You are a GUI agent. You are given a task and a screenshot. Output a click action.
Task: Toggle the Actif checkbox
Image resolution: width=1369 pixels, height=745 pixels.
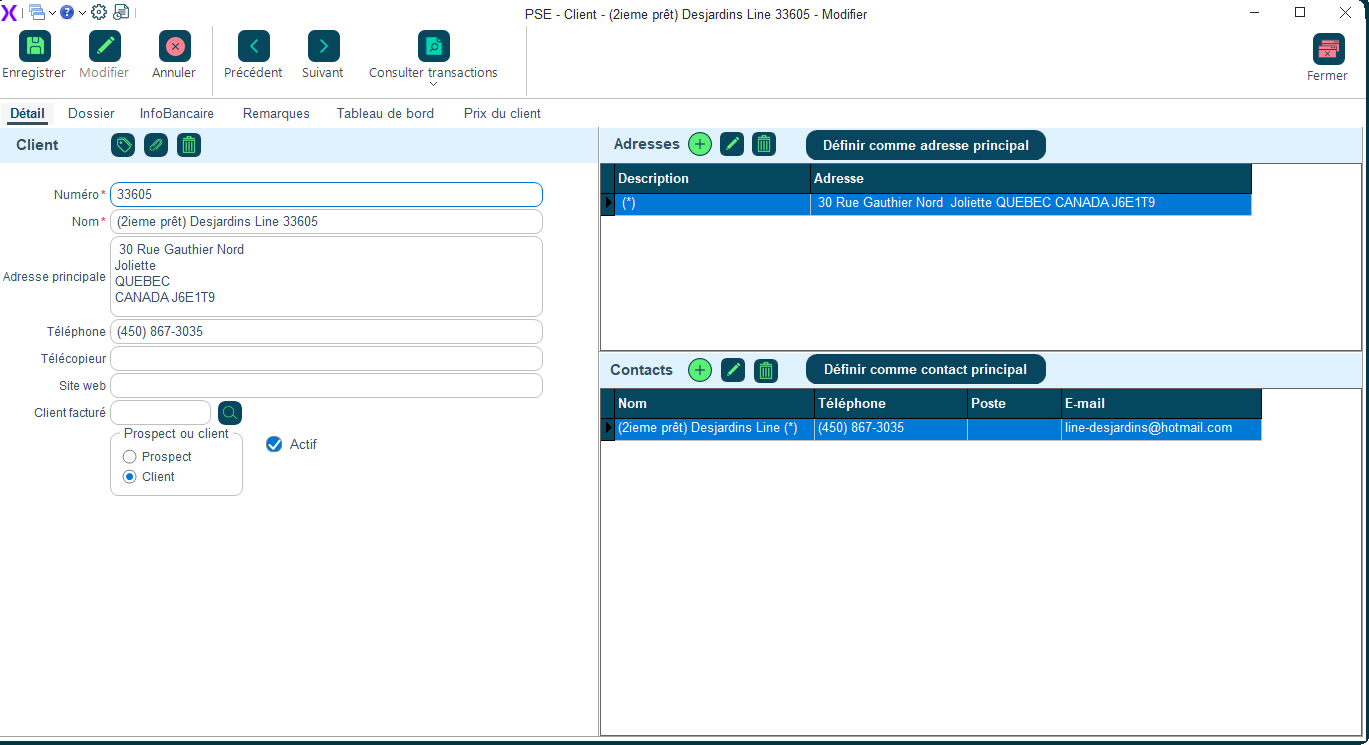pyautogui.click(x=274, y=444)
